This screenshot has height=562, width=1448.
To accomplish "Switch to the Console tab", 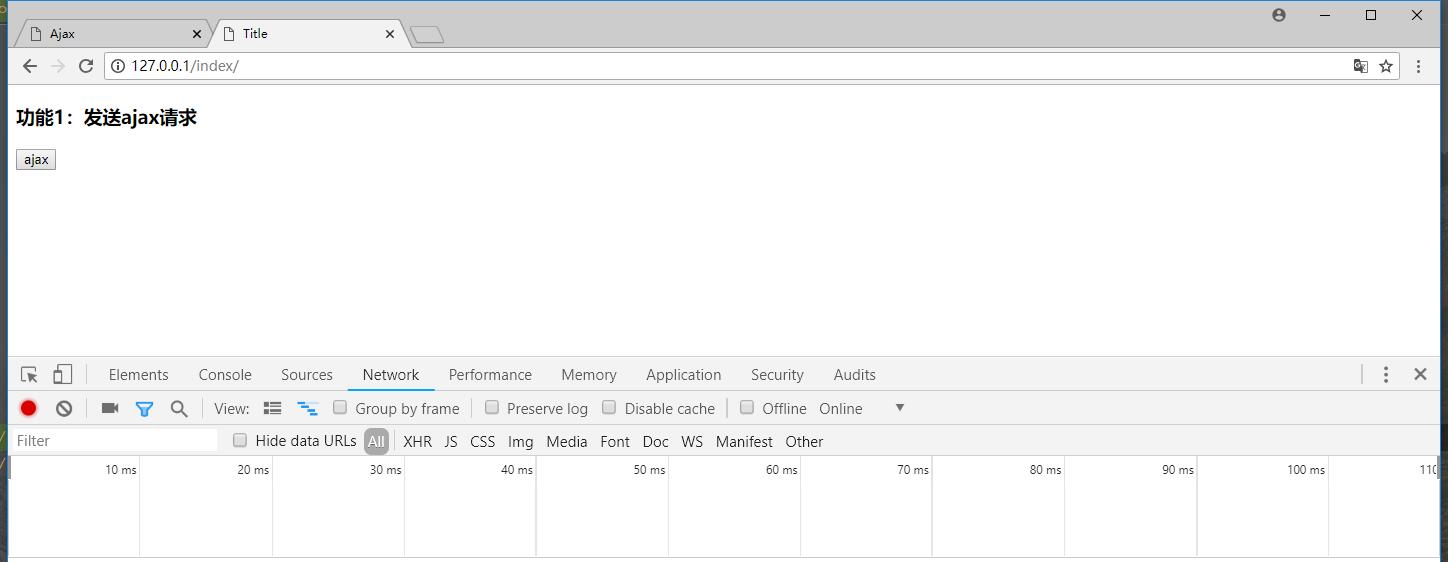I will click(x=225, y=375).
